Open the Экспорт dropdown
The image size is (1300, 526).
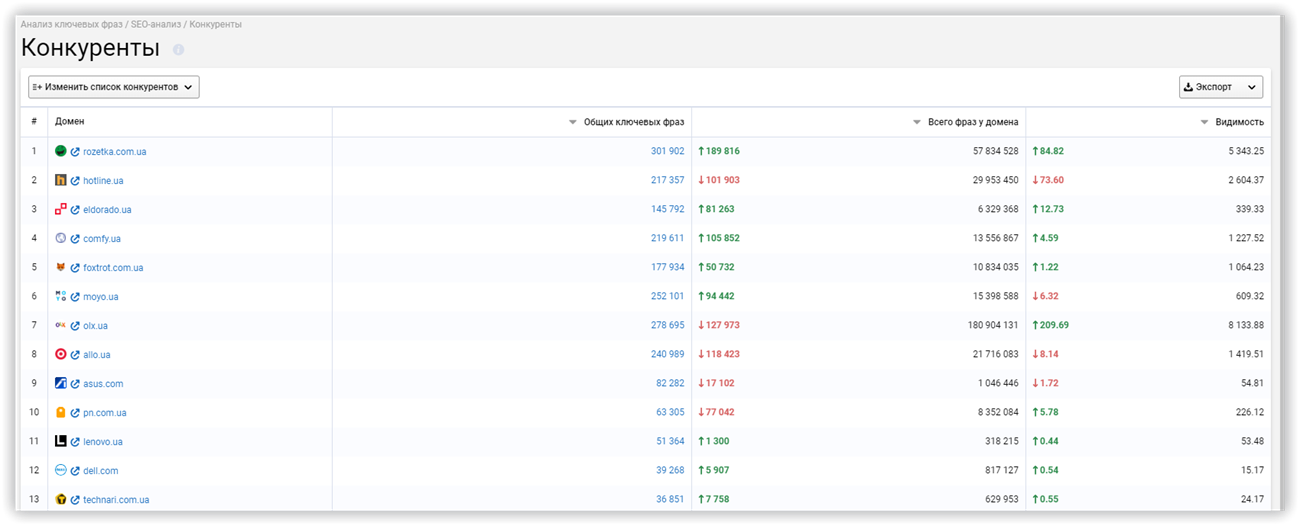point(1221,87)
